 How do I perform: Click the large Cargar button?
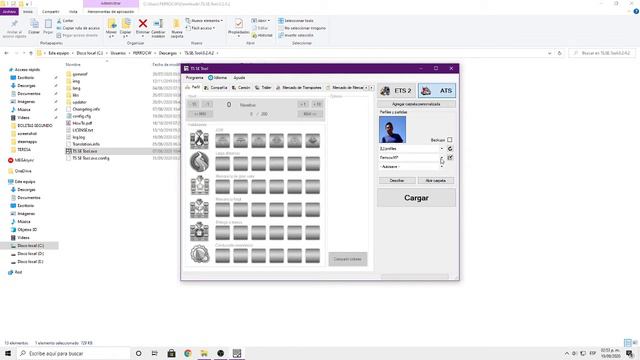[x=416, y=198]
